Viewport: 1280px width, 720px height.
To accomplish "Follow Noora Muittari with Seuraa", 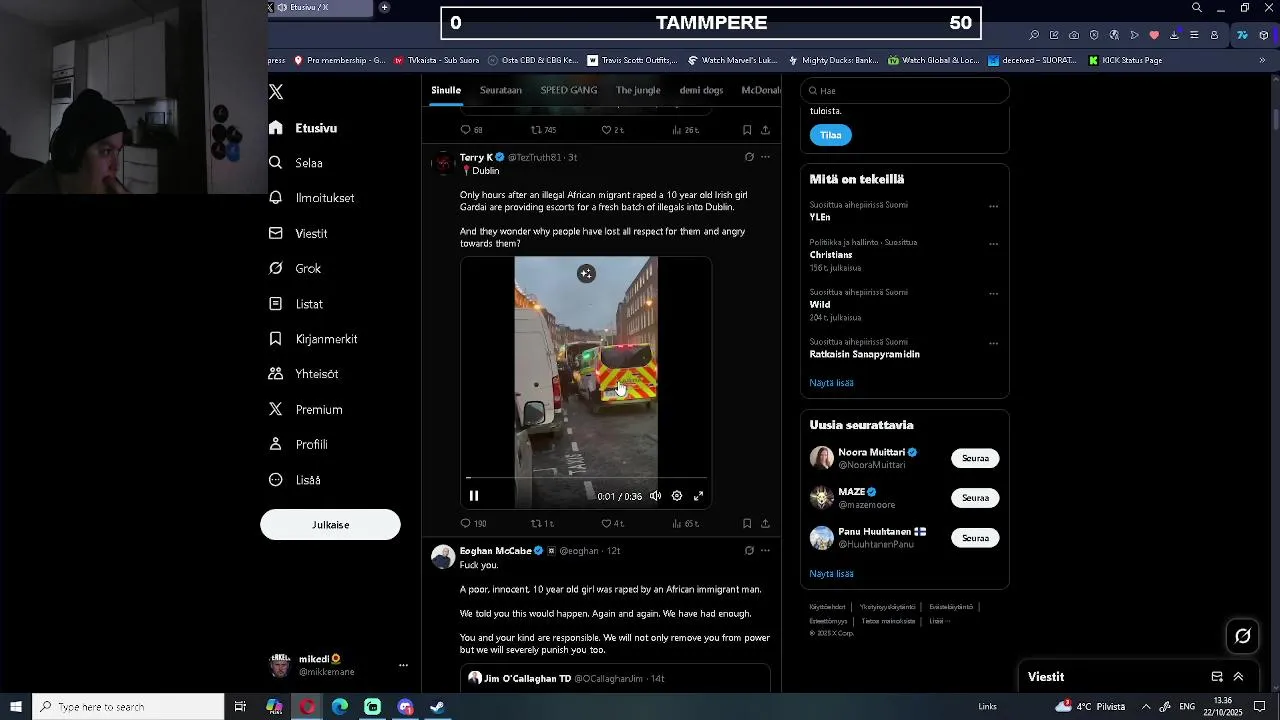I will pos(975,458).
